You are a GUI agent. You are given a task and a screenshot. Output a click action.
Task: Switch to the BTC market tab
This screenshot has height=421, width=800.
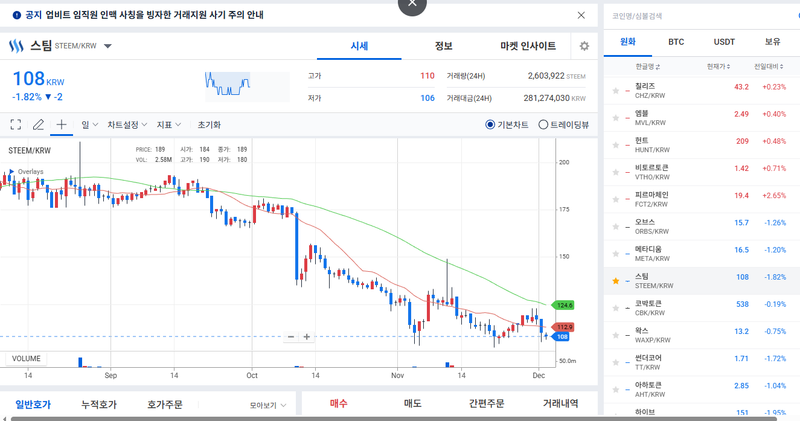pyautogui.click(x=675, y=42)
